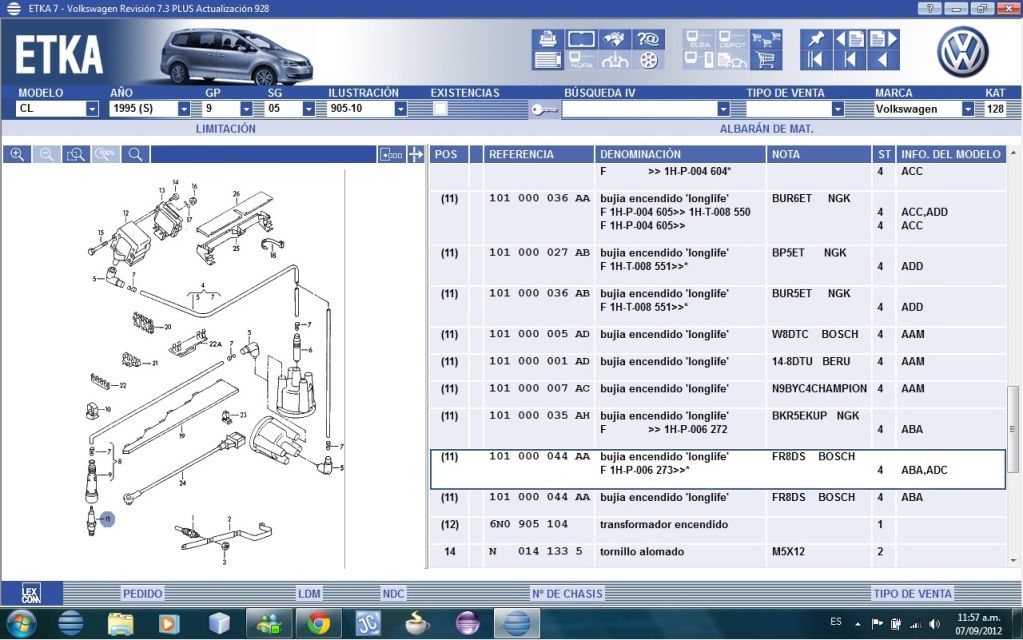Open the Ilustración dropdown showing 905-10
The image size is (1023, 640).
[401, 109]
